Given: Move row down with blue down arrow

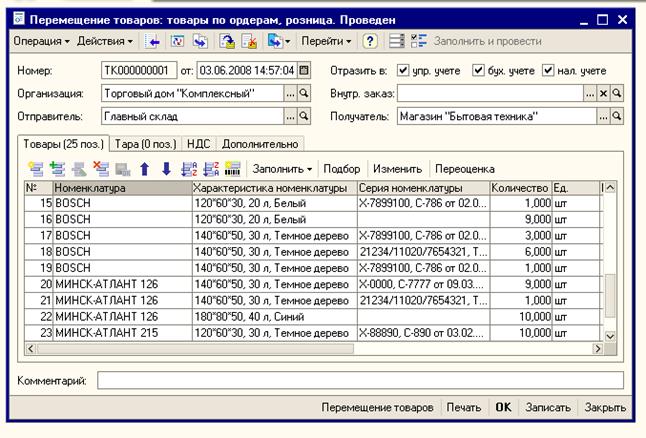Looking at the screenshot, I should [166, 169].
